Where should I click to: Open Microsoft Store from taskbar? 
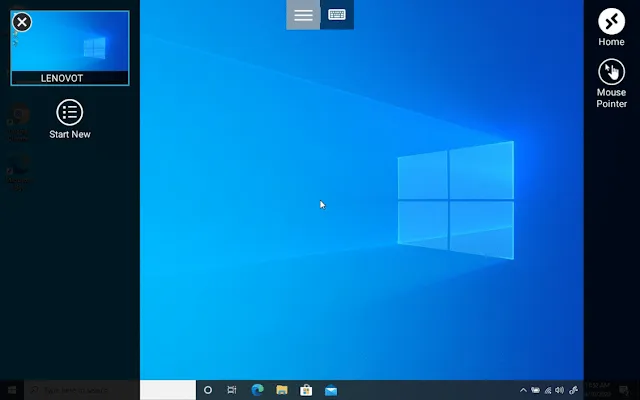point(306,390)
